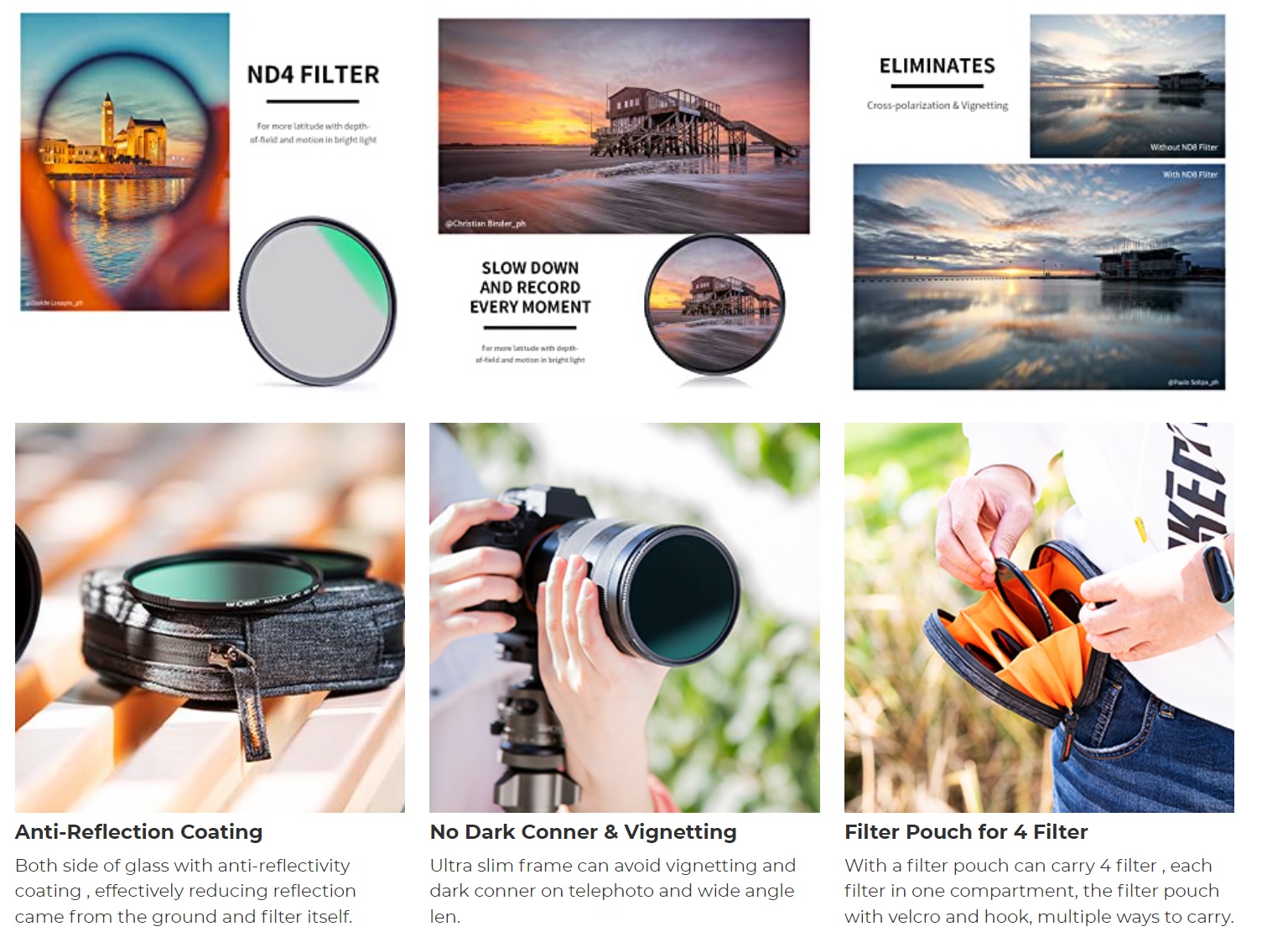Click the 'Cross-polarization & Vignetting' caption
Image resolution: width=1288 pixels, height=937 pixels.
[937, 106]
